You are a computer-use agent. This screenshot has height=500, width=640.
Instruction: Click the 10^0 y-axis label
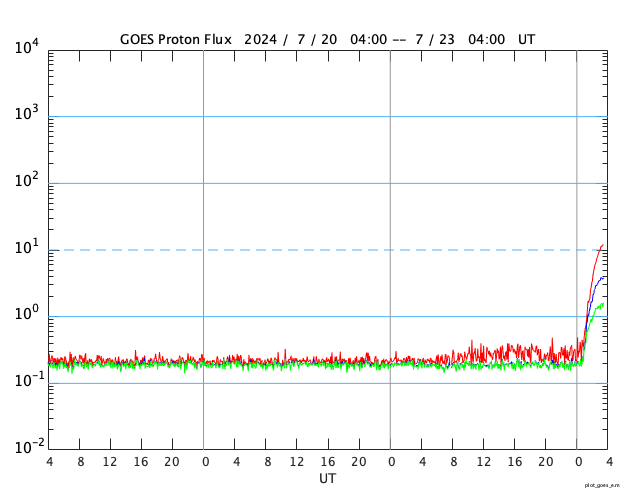[x=27, y=313]
